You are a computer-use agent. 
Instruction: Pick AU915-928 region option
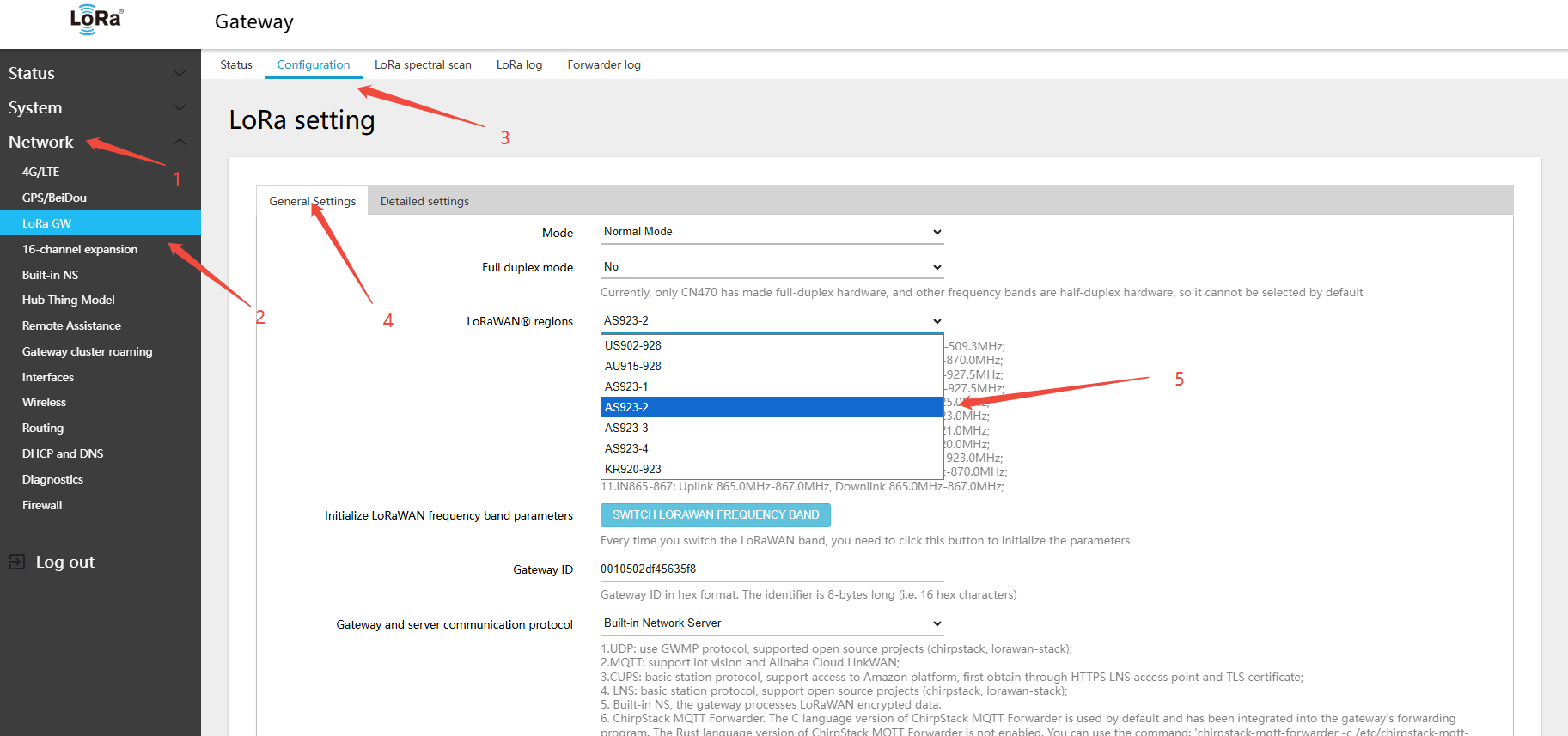tap(633, 366)
